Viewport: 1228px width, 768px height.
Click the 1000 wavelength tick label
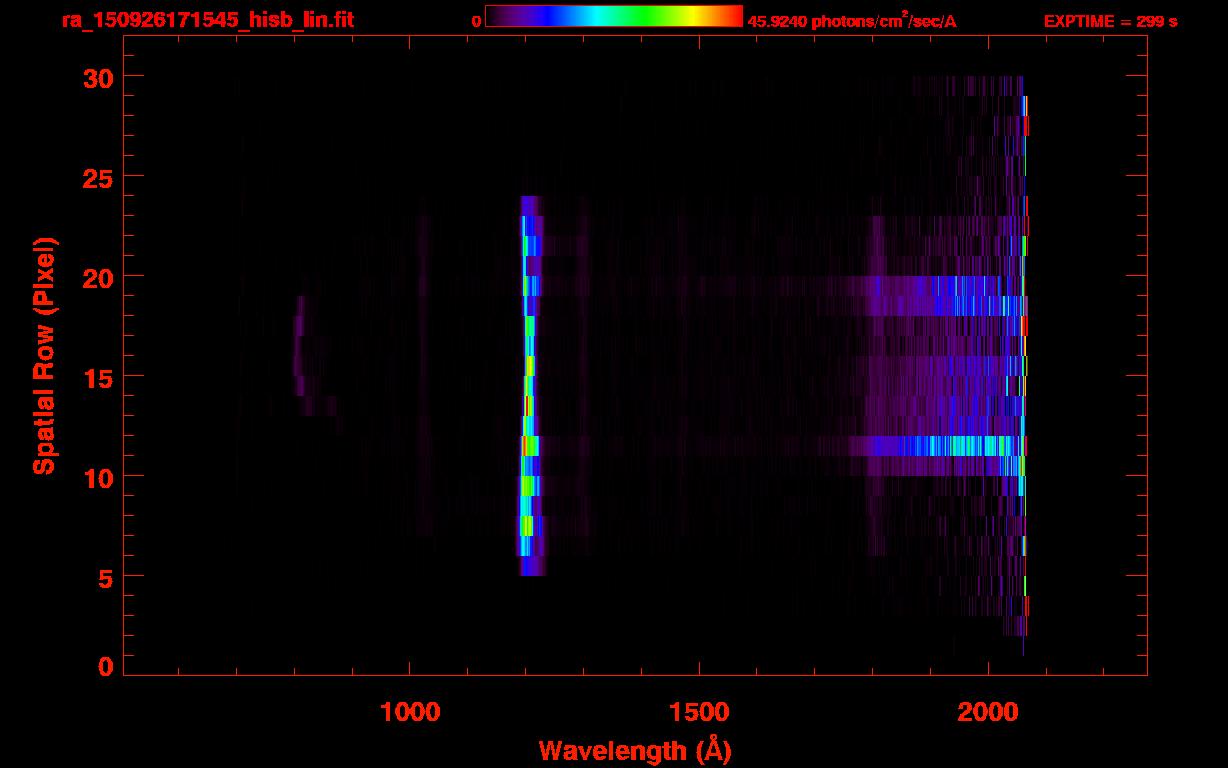(x=410, y=711)
